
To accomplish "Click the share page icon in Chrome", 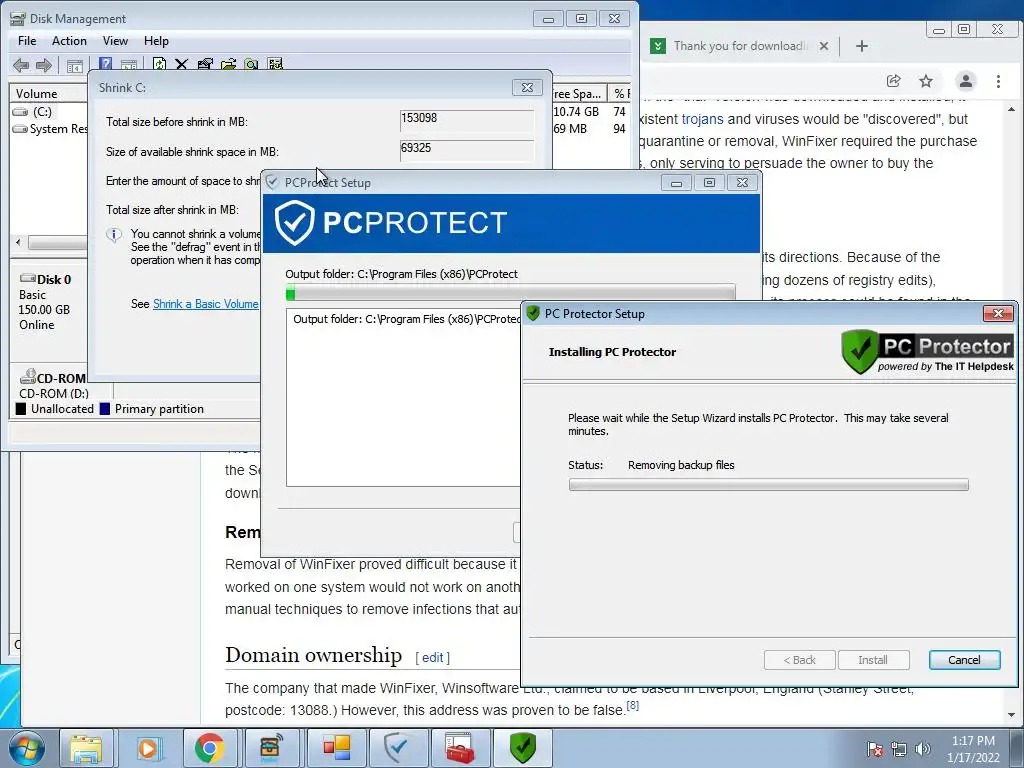I will coord(893,81).
